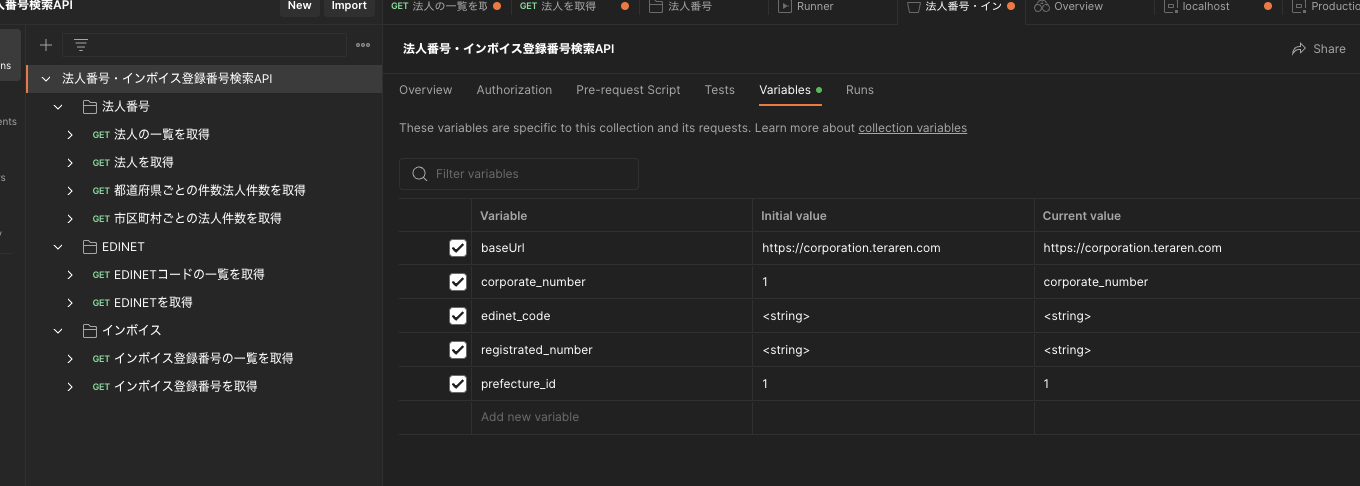Expand the 法人の一覧を取得 request
1360x486 pixels.
pos(70,134)
